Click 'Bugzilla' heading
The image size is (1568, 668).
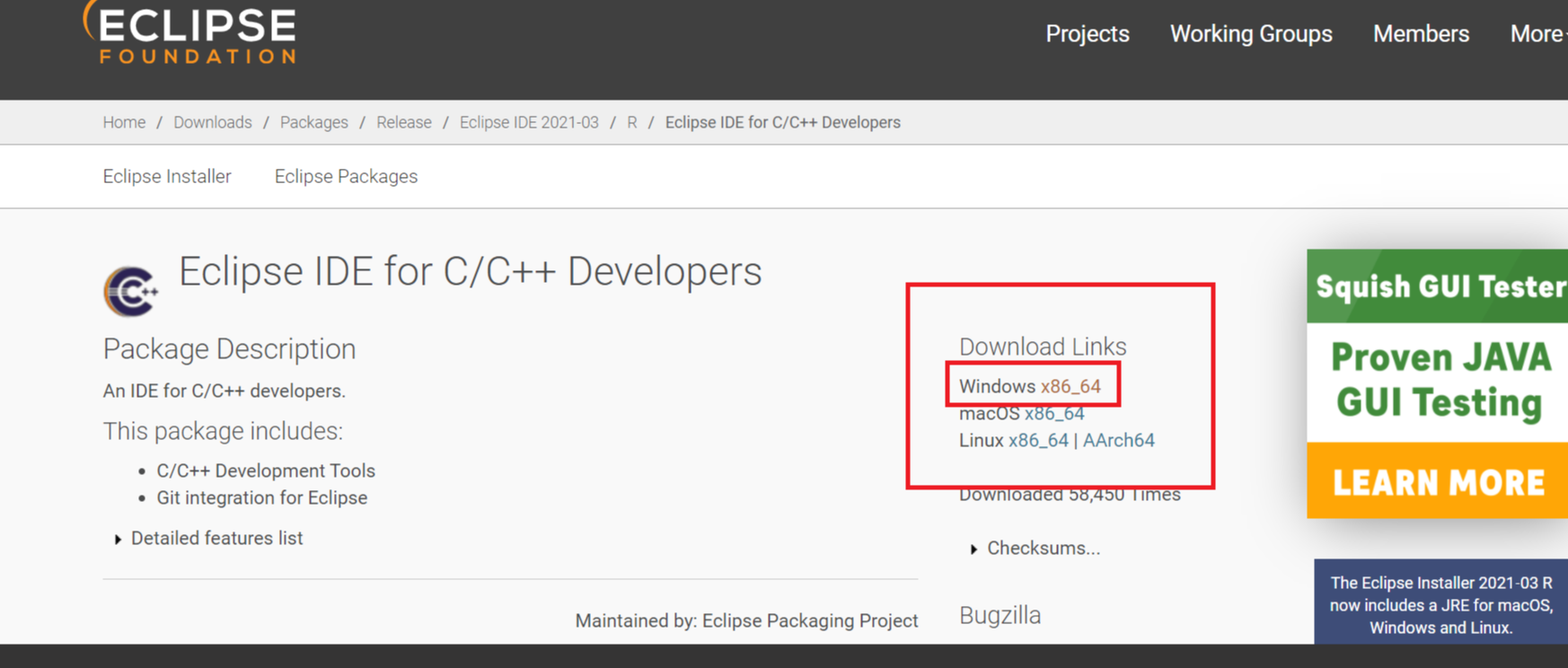click(1000, 615)
